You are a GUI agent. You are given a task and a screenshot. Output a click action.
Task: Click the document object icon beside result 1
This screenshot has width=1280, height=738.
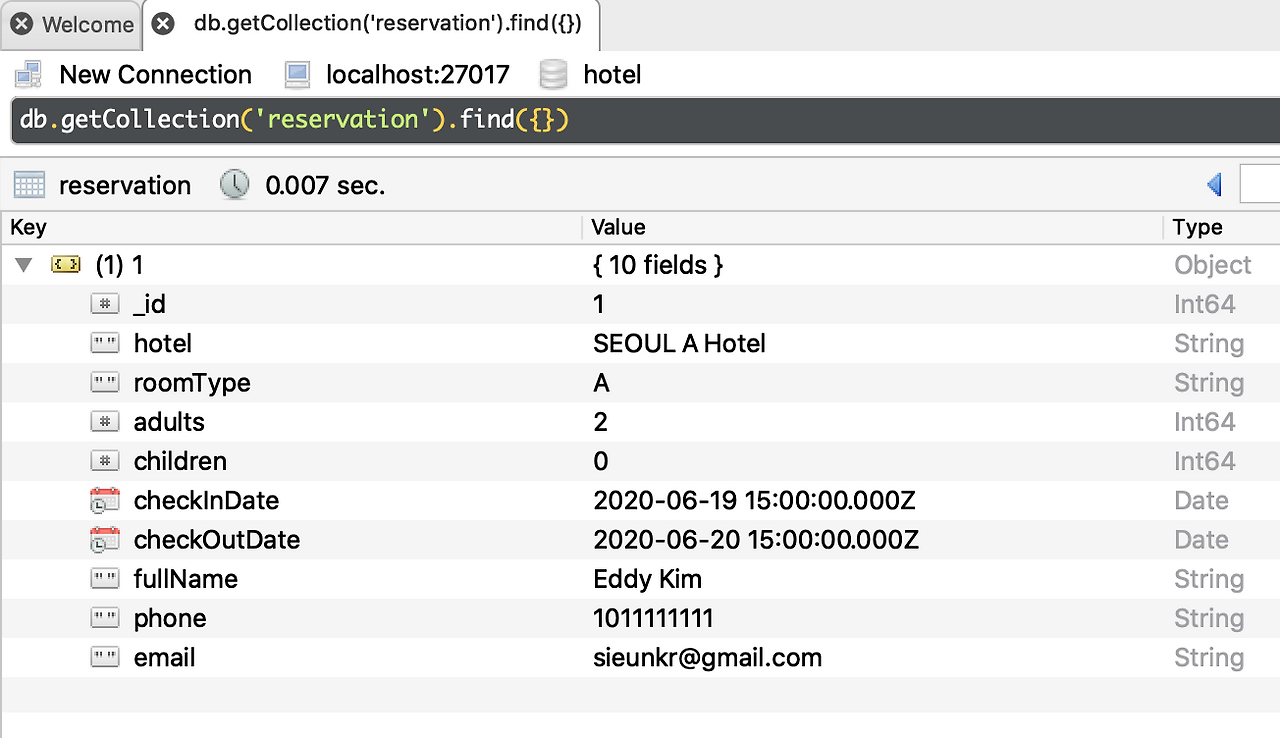click(x=66, y=264)
